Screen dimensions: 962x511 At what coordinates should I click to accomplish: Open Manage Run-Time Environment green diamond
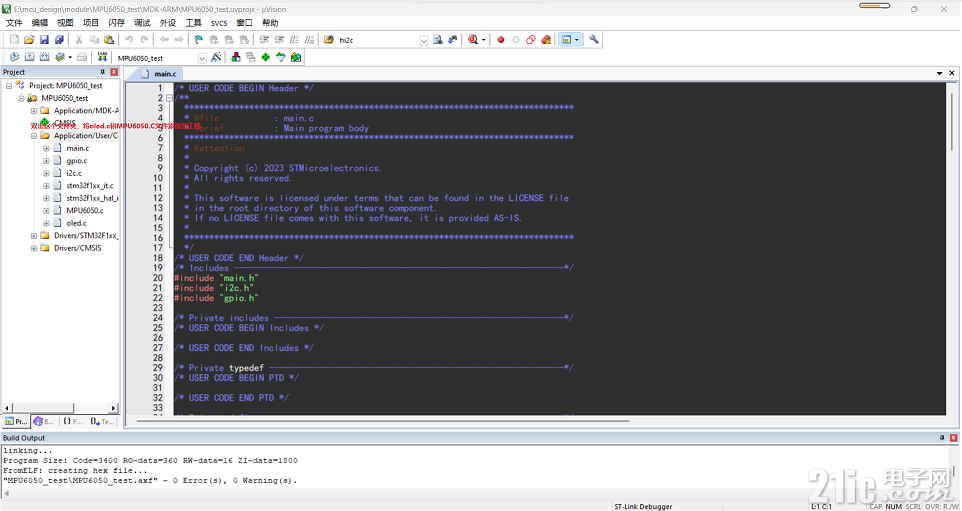266,57
